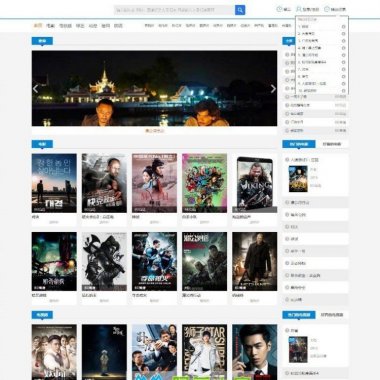The image size is (380, 380).
Task: Remove entry numbered 2 in history dropdown
Action: coord(343,34)
